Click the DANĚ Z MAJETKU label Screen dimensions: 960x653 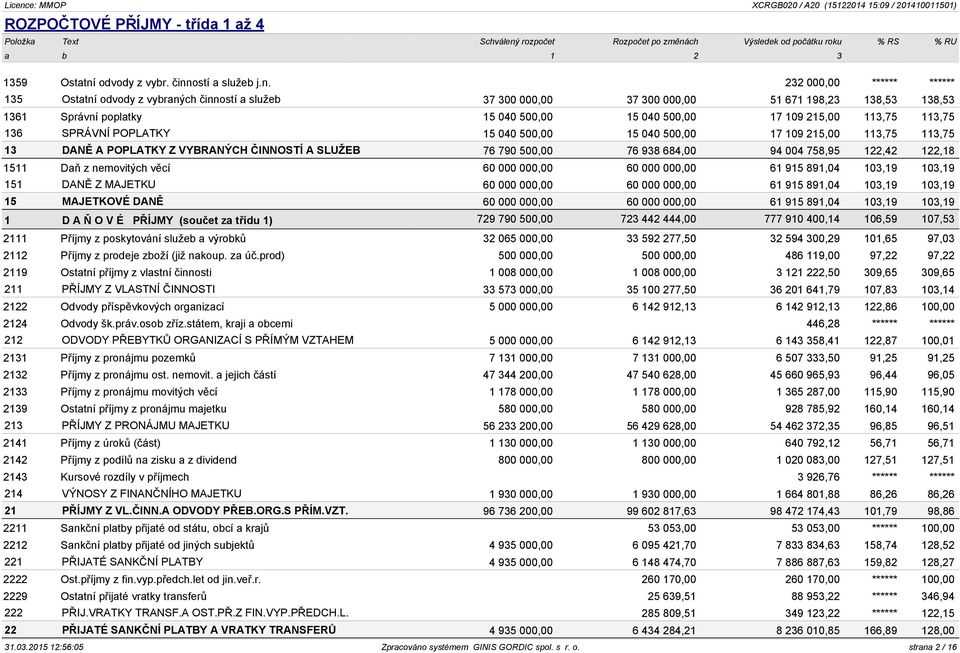(108, 184)
